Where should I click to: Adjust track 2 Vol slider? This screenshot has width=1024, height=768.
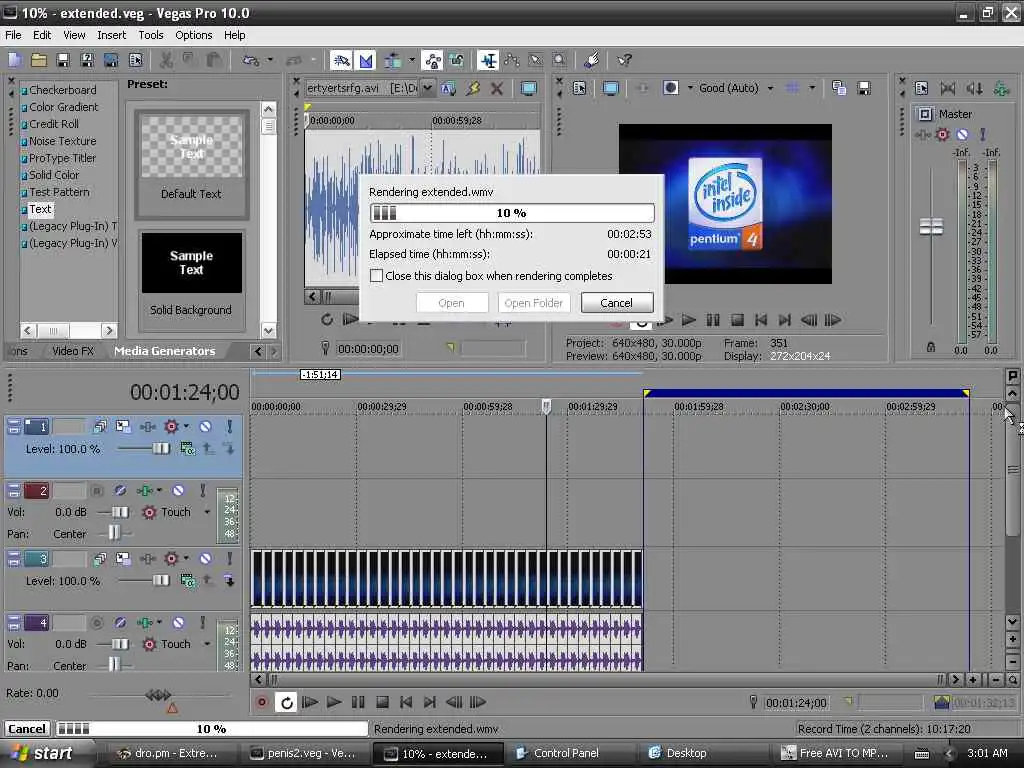[x=120, y=512]
